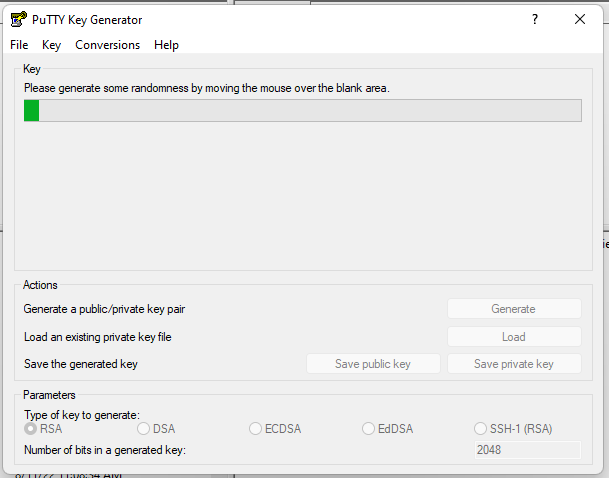Open the Conversions menu

108,45
